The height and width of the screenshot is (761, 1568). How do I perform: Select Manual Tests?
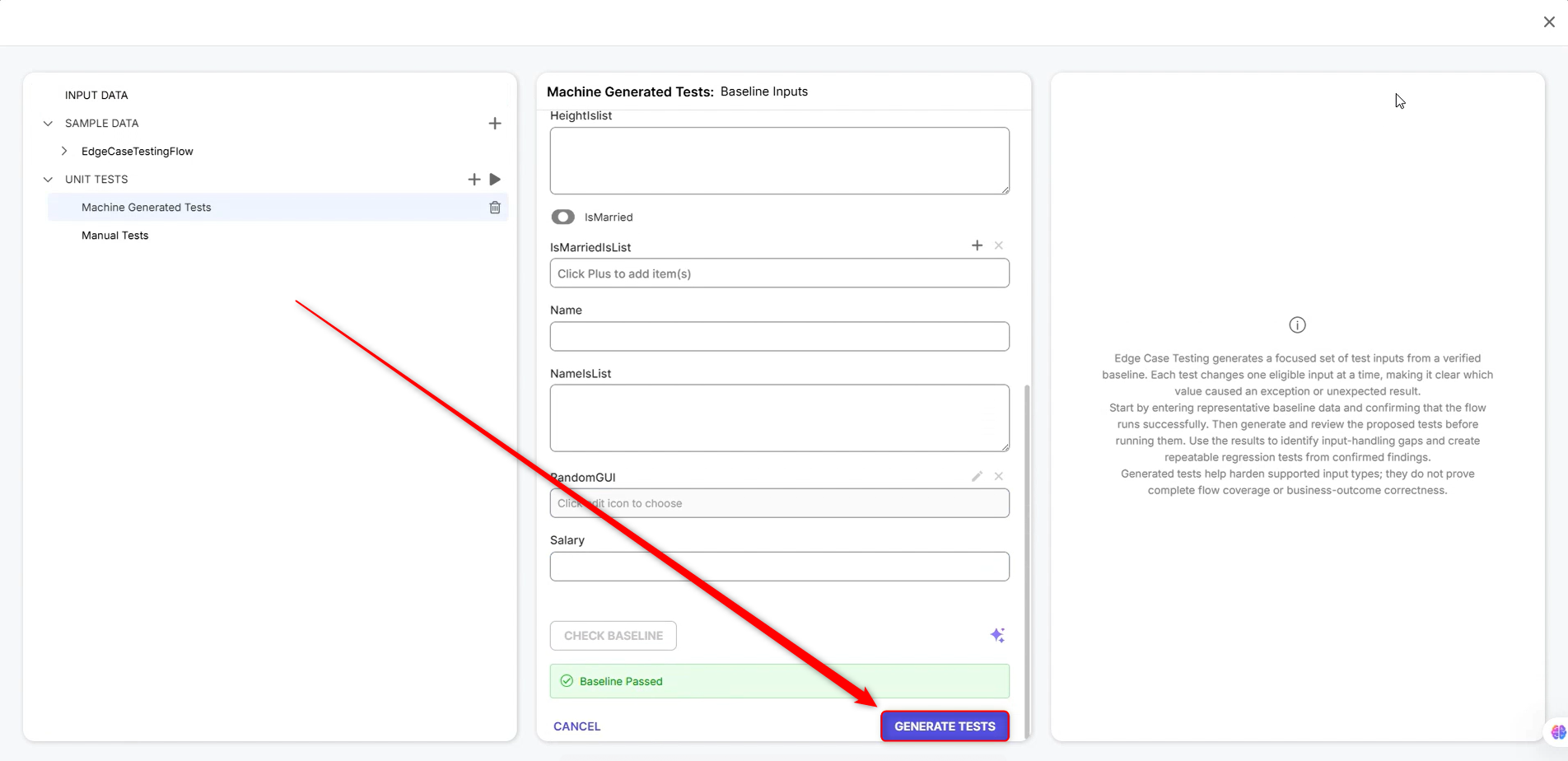point(114,236)
